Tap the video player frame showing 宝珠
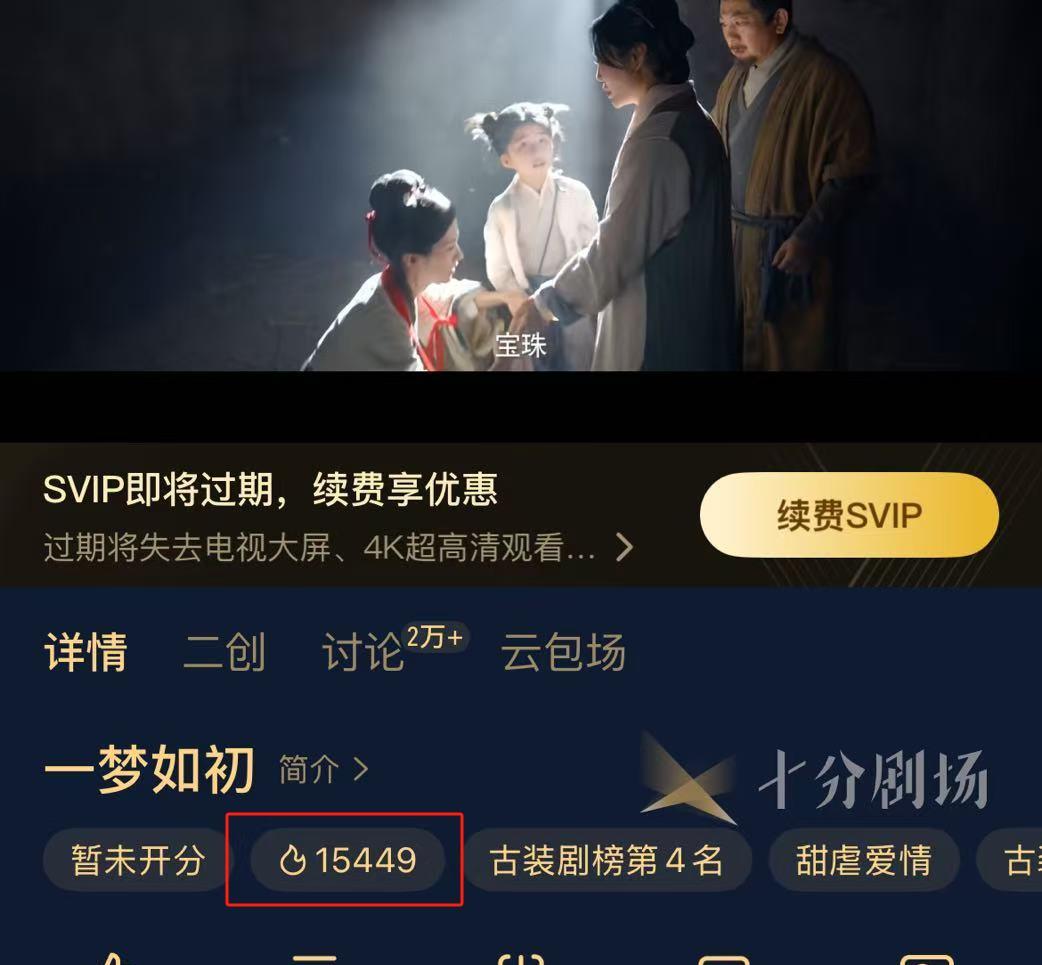The width and height of the screenshot is (1042, 965). (x=521, y=185)
